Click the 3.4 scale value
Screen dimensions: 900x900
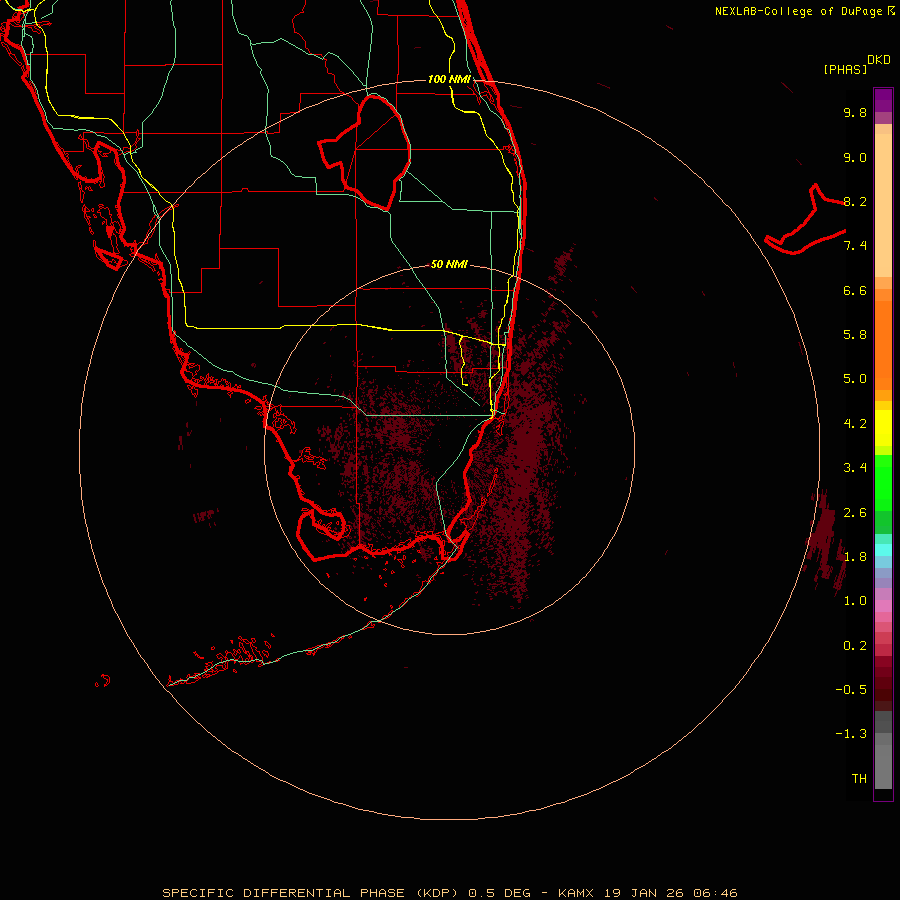coord(855,468)
